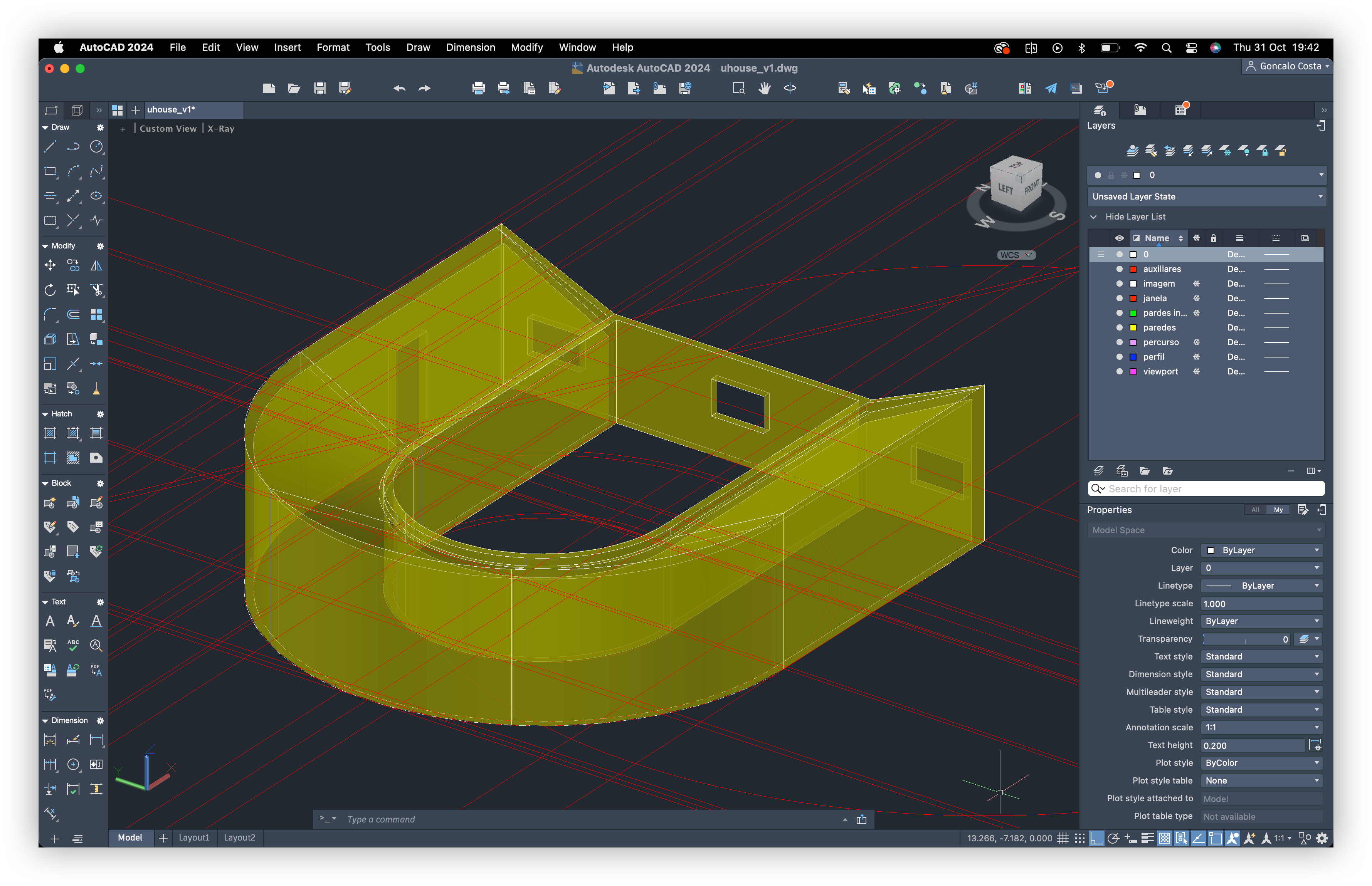
Task: Open the WCS coordinate system dropdown
Action: click(1016, 255)
